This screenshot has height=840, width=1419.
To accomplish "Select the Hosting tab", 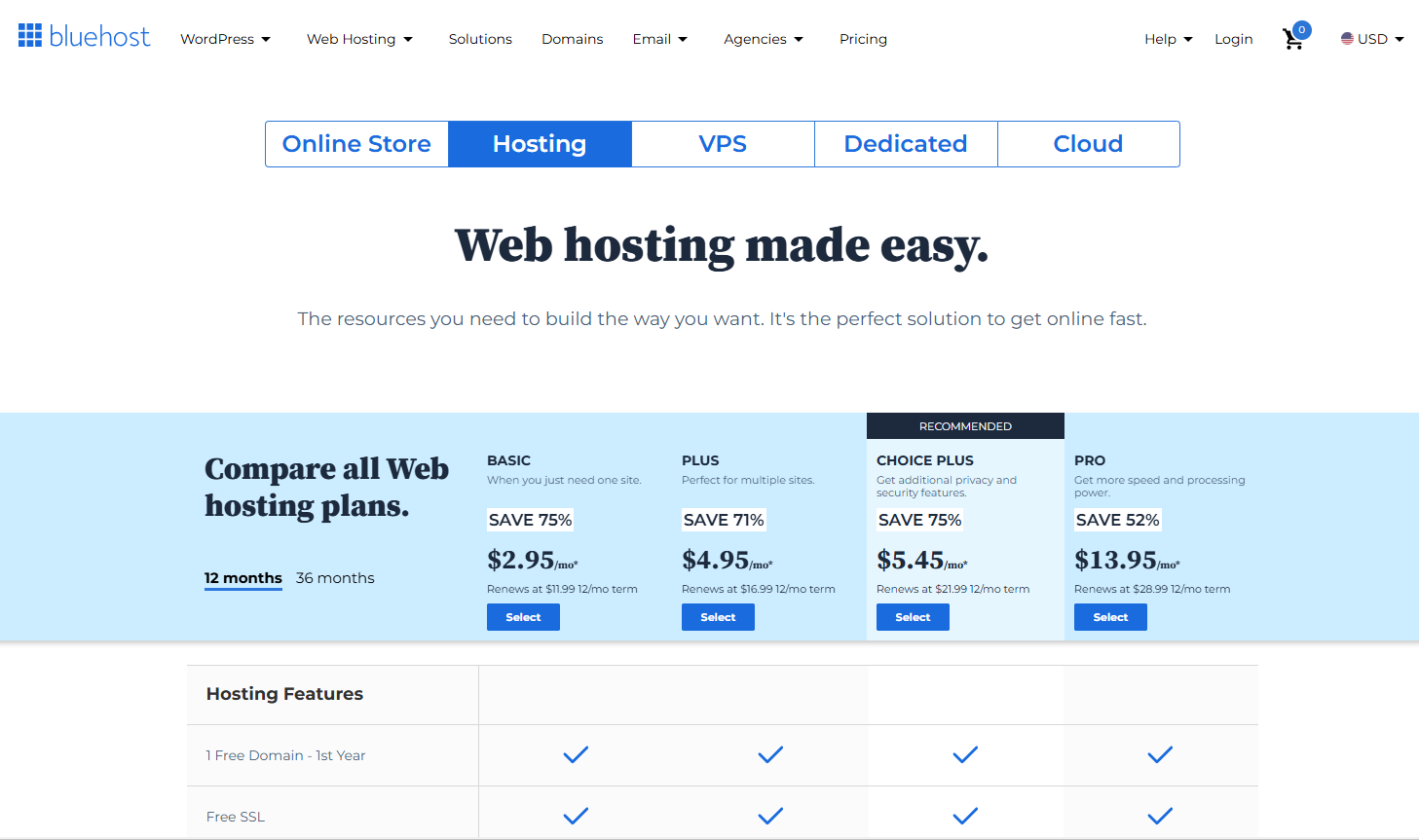I will pyautogui.click(x=540, y=144).
